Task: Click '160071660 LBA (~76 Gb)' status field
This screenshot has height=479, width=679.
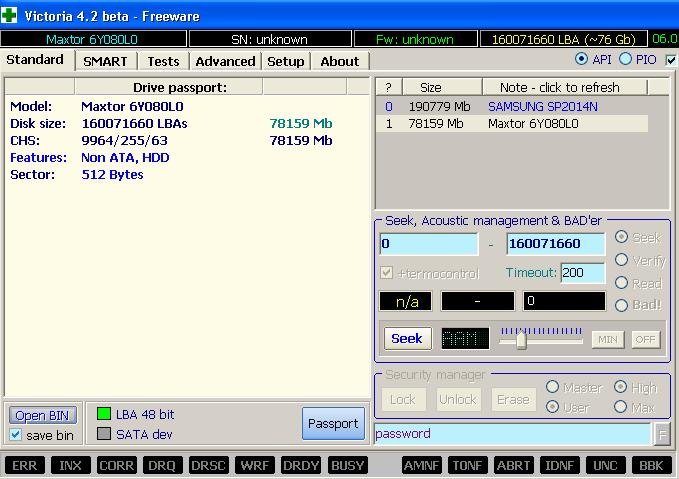Action: tap(563, 39)
